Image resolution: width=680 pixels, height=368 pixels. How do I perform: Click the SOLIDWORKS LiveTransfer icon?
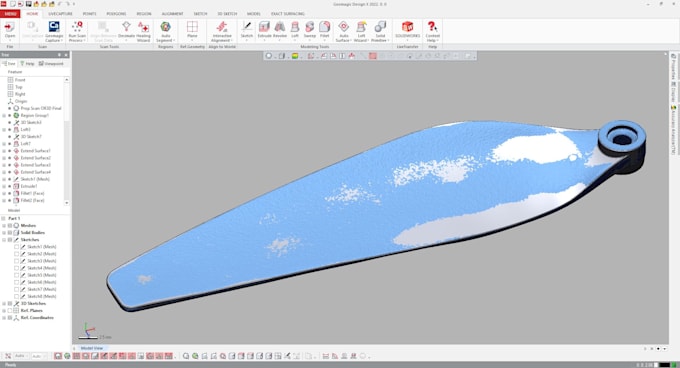tap(407, 27)
